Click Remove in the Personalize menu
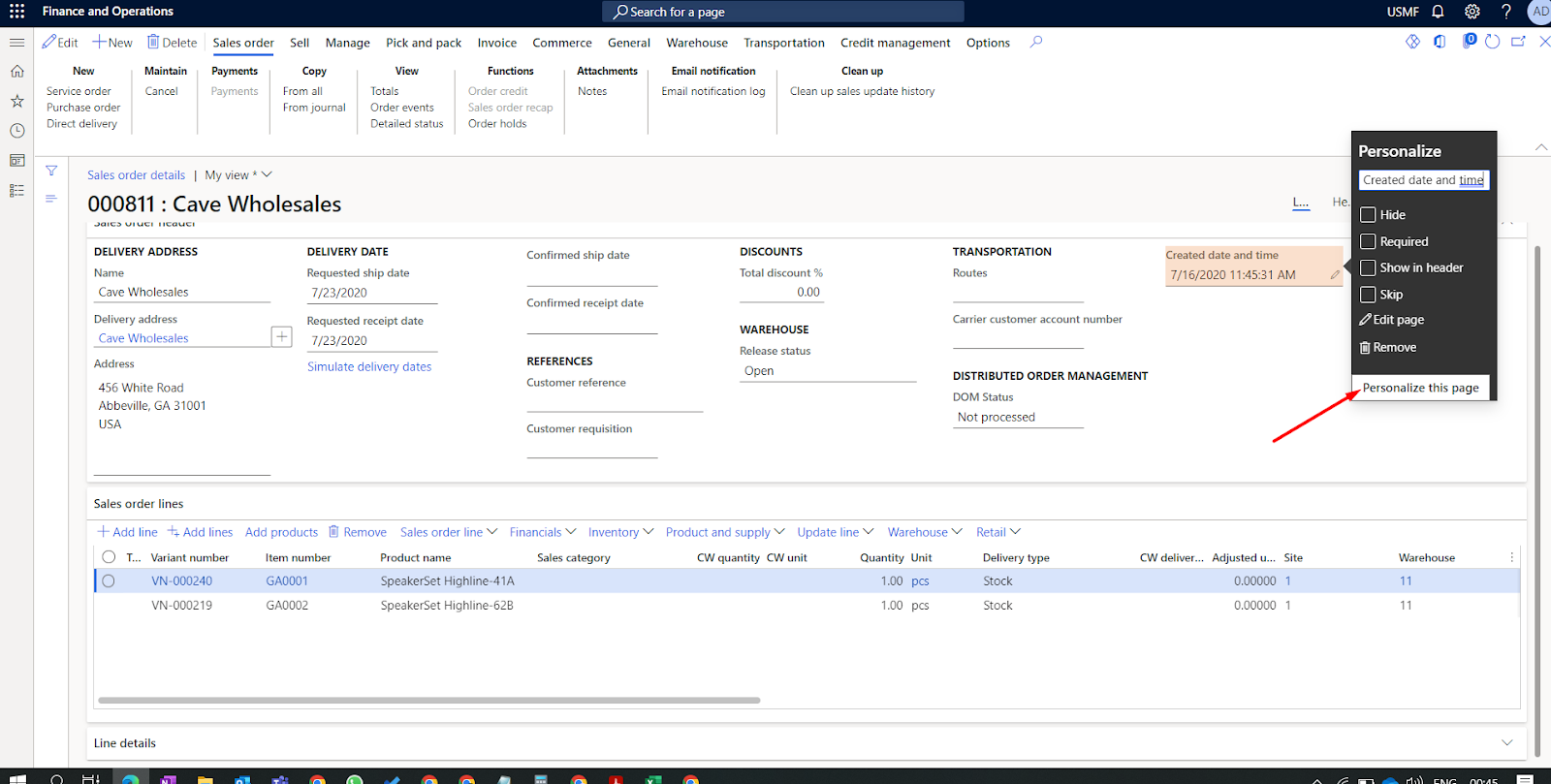Screen dimensions: 1551x784 click(x=1388, y=347)
